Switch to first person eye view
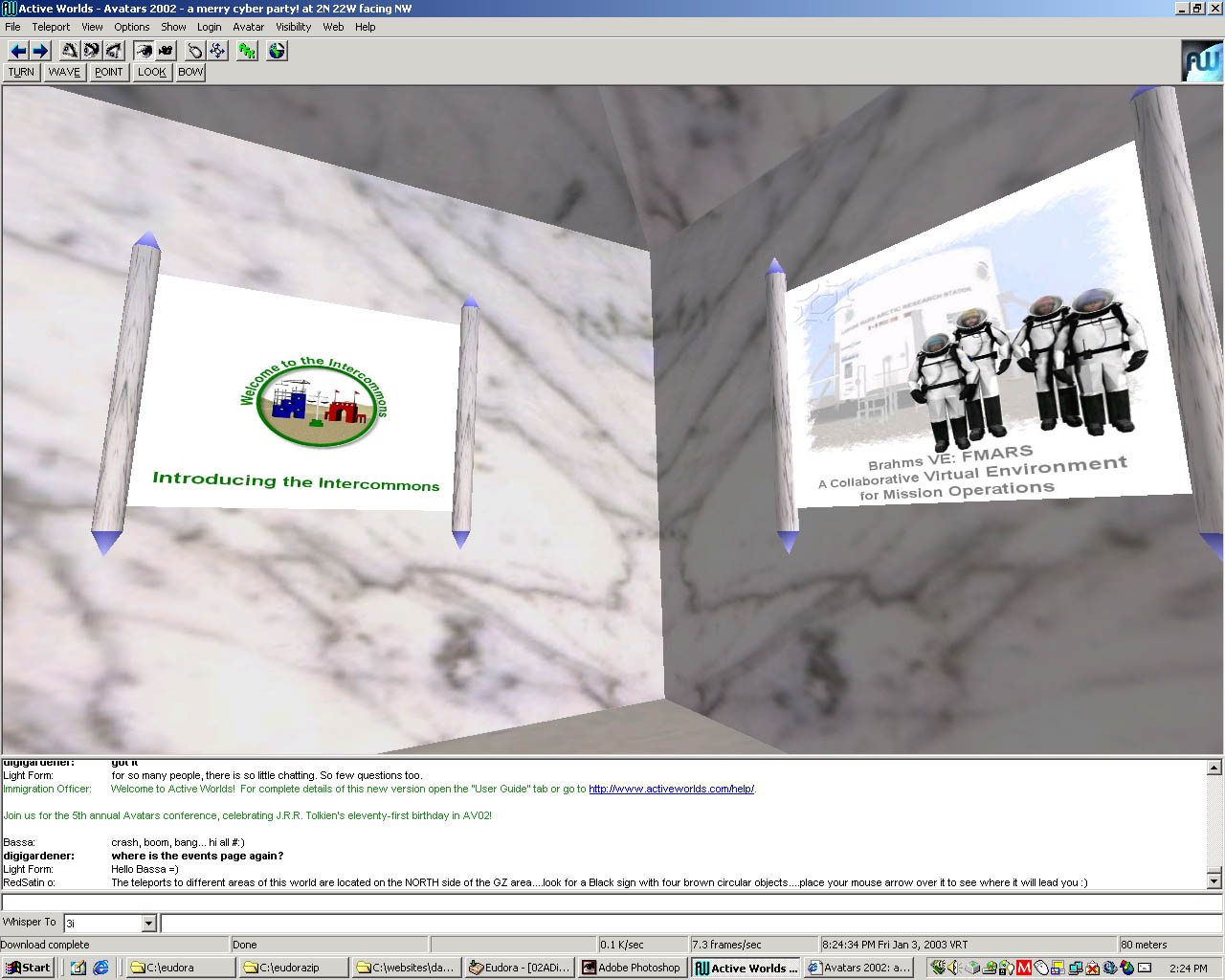 (144, 51)
